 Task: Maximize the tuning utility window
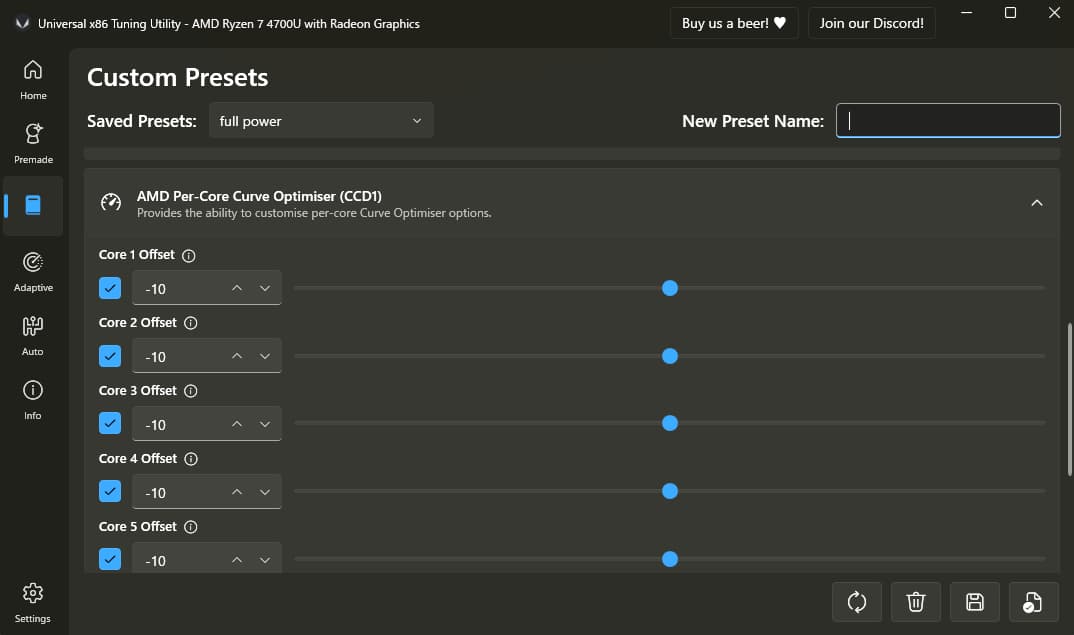point(1010,12)
